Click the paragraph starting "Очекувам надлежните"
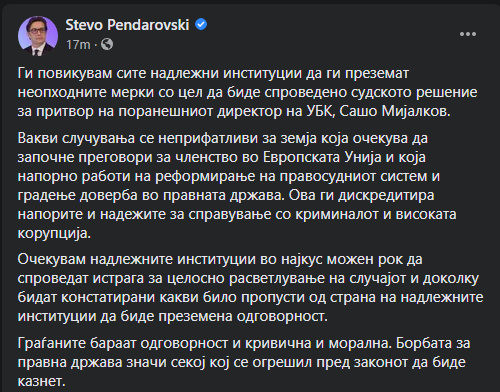 coord(250,288)
